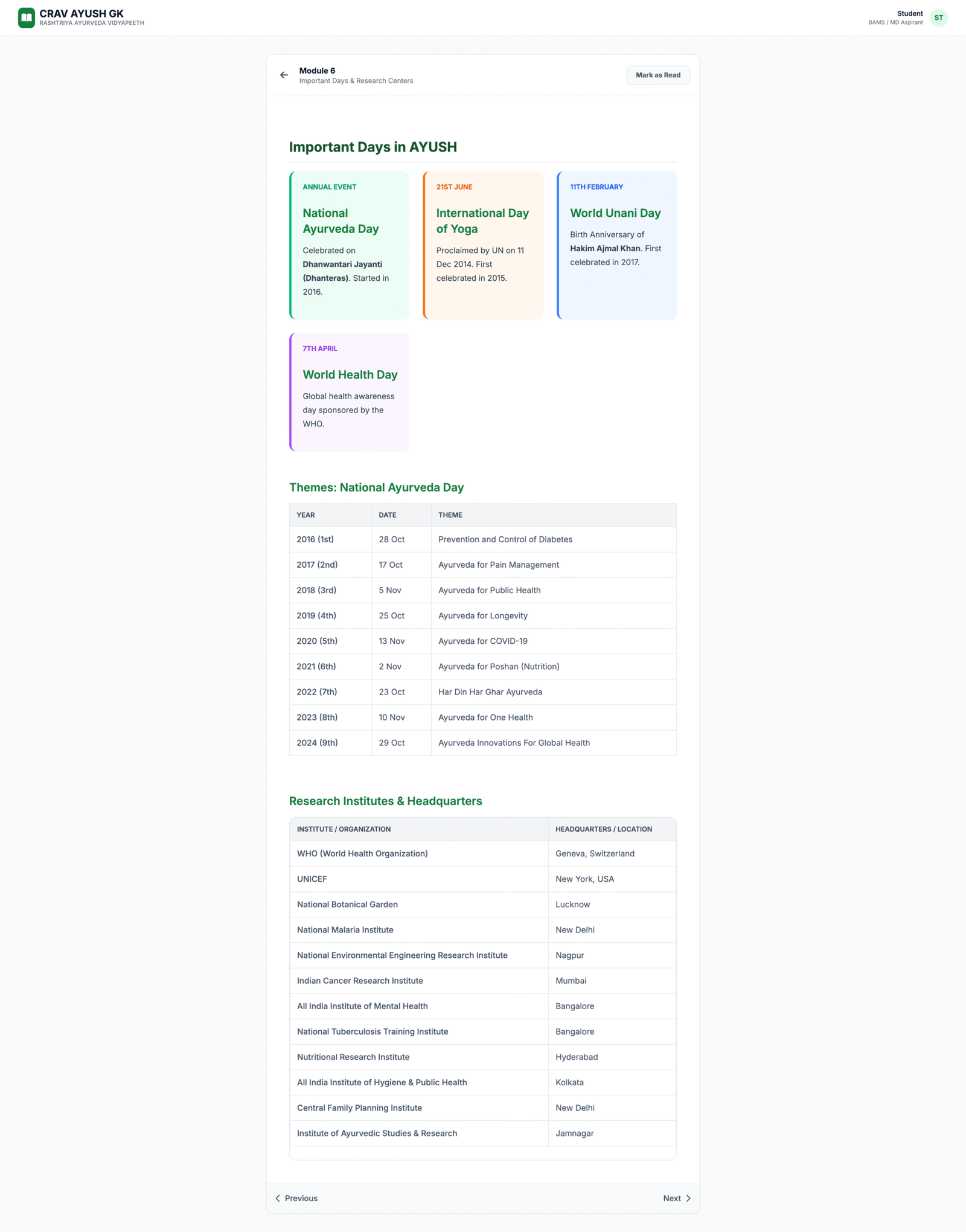966x1232 pixels.
Task: Click the left chevron beside Previous
Action: tap(278, 1198)
